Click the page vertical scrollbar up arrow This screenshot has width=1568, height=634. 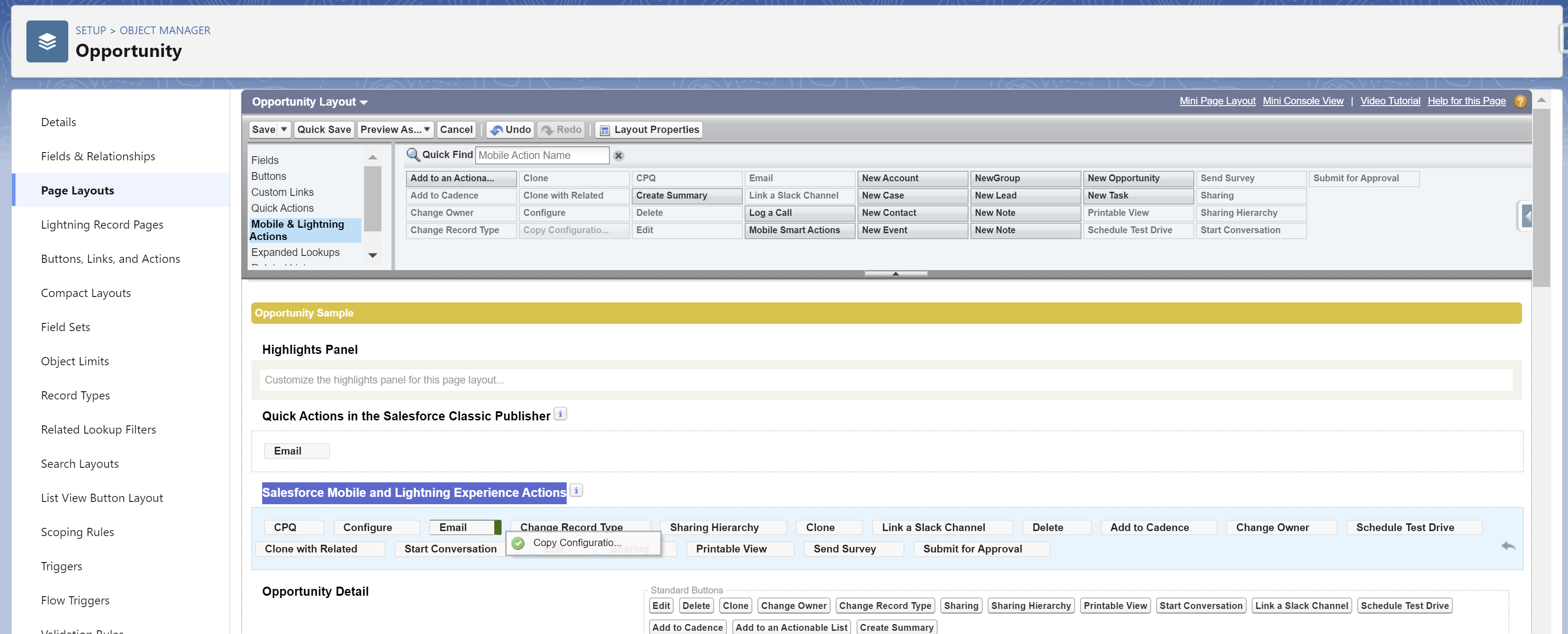1541,100
